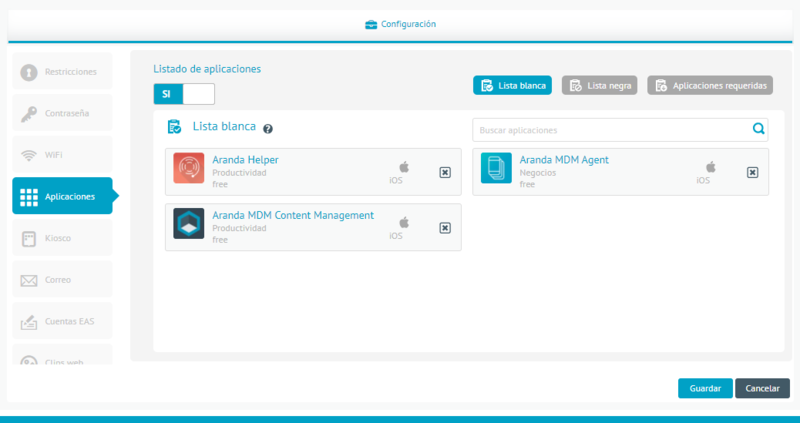Open the Restricciones section in sidebar
800x423 pixels.
tap(62, 72)
